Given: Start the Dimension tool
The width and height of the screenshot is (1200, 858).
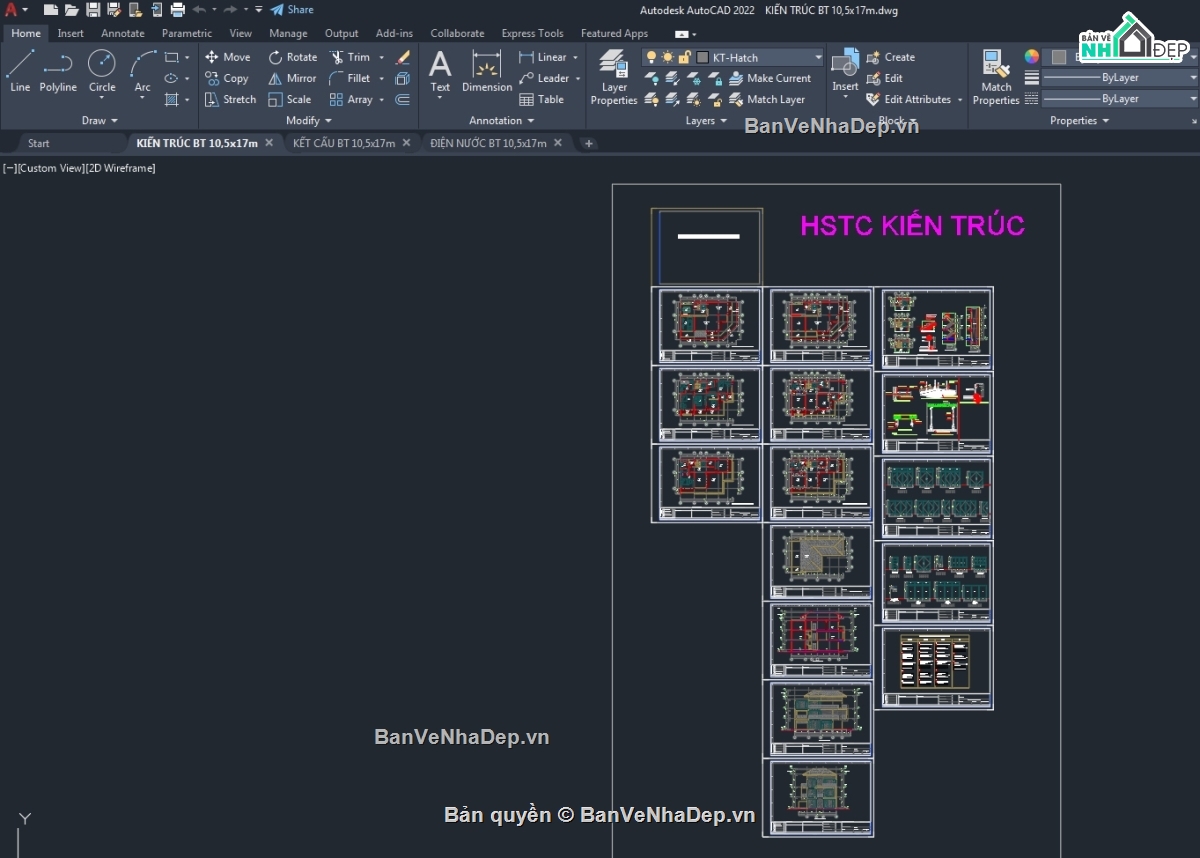Looking at the screenshot, I should pyautogui.click(x=487, y=70).
